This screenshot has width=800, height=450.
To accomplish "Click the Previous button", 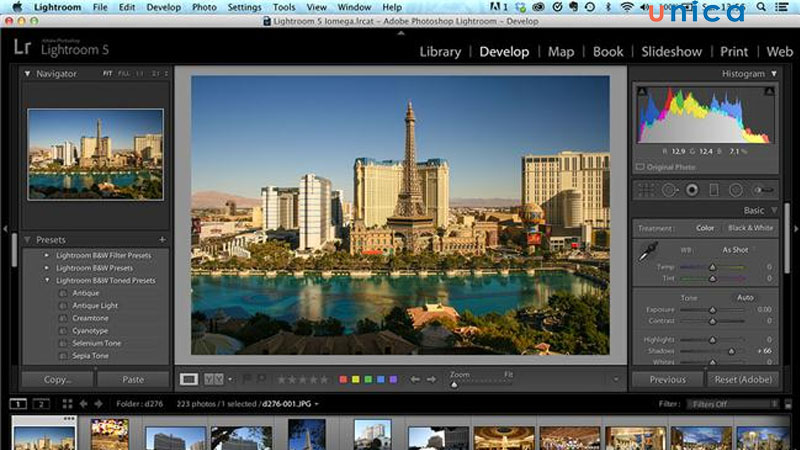I will (x=667, y=380).
